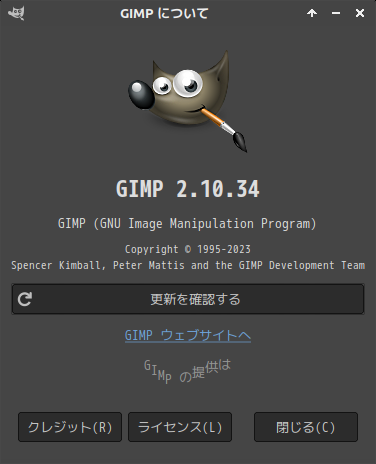Click 閉じる(C) to close the dialog
The height and width of the screenshot is (464, 376).
pyautogui.click(x=306, y=427)
